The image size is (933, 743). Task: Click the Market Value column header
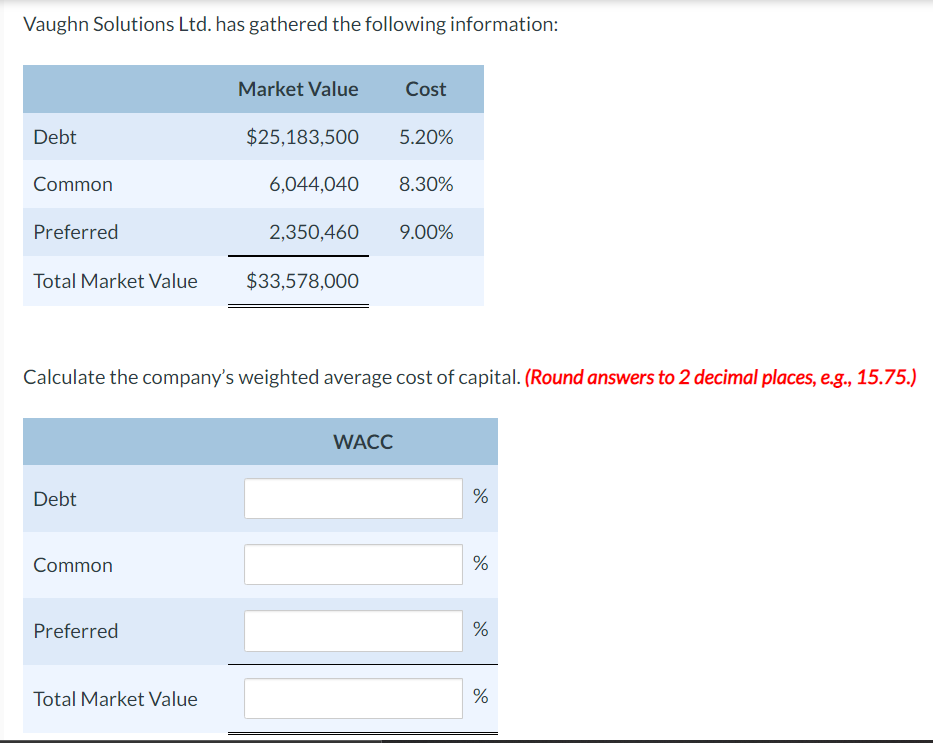pyautogui.click(x=297, y=89)
